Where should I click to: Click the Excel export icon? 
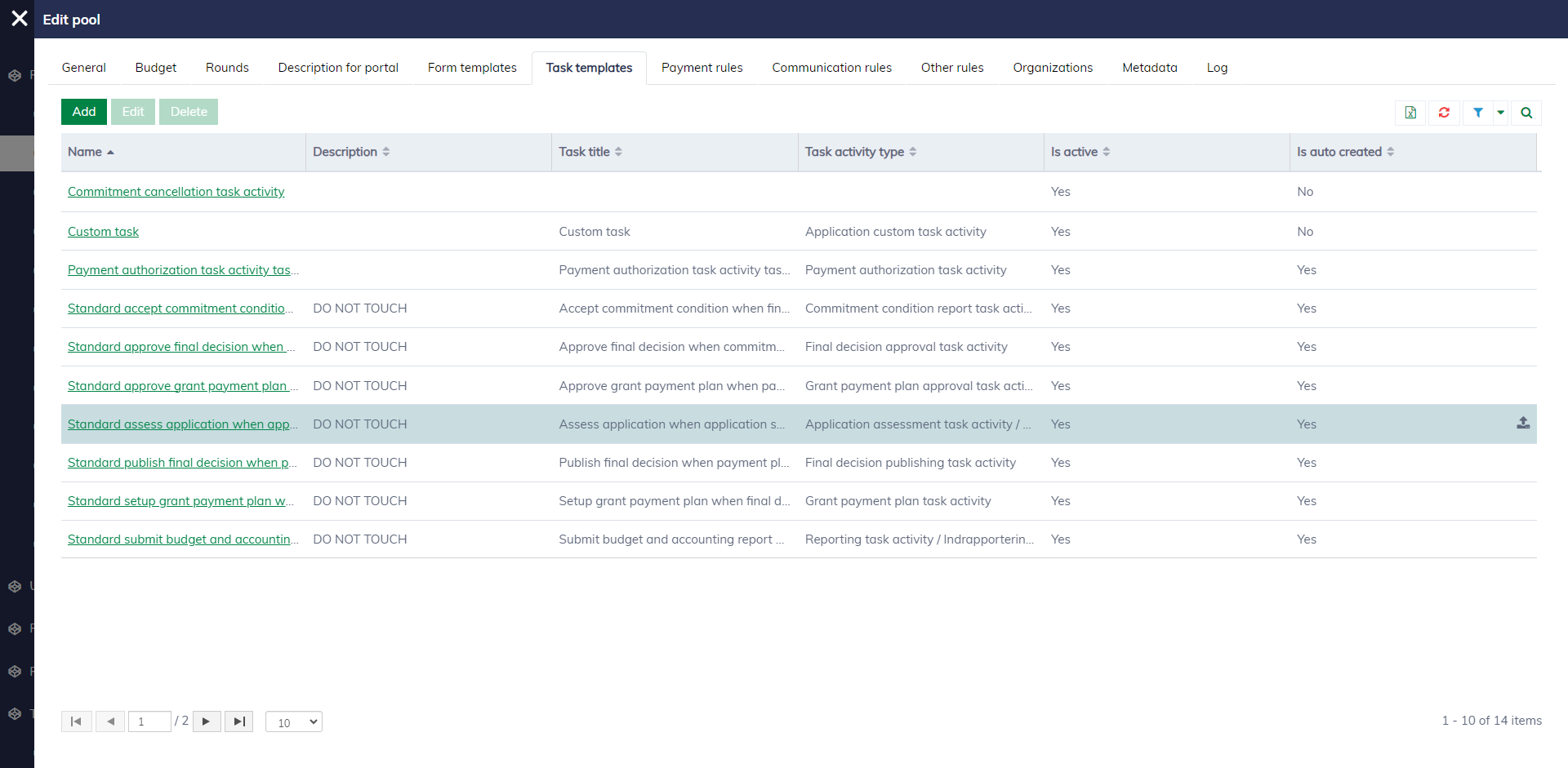1410,113
